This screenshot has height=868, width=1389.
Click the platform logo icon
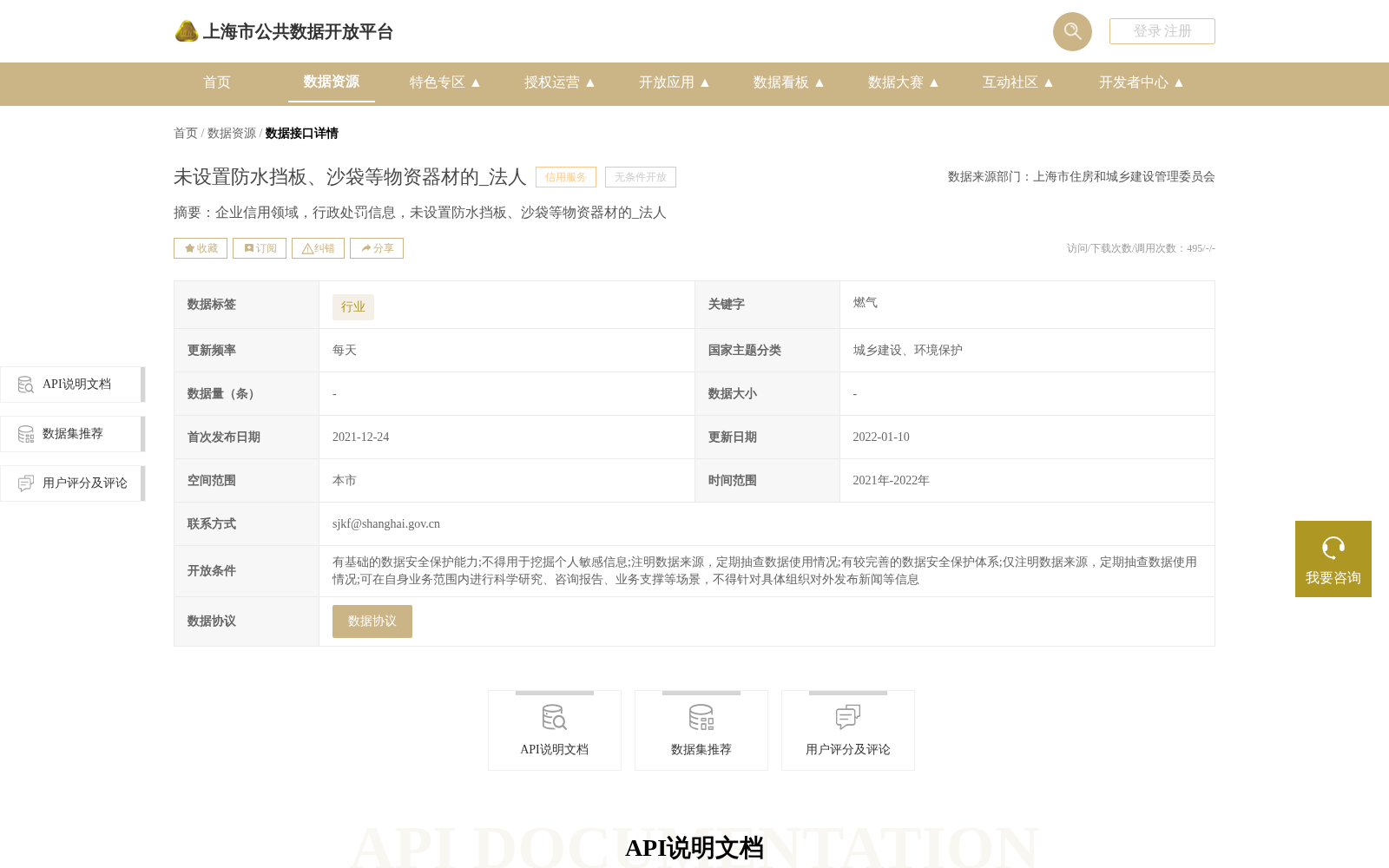pyautogui.click(x=187, y=31)
